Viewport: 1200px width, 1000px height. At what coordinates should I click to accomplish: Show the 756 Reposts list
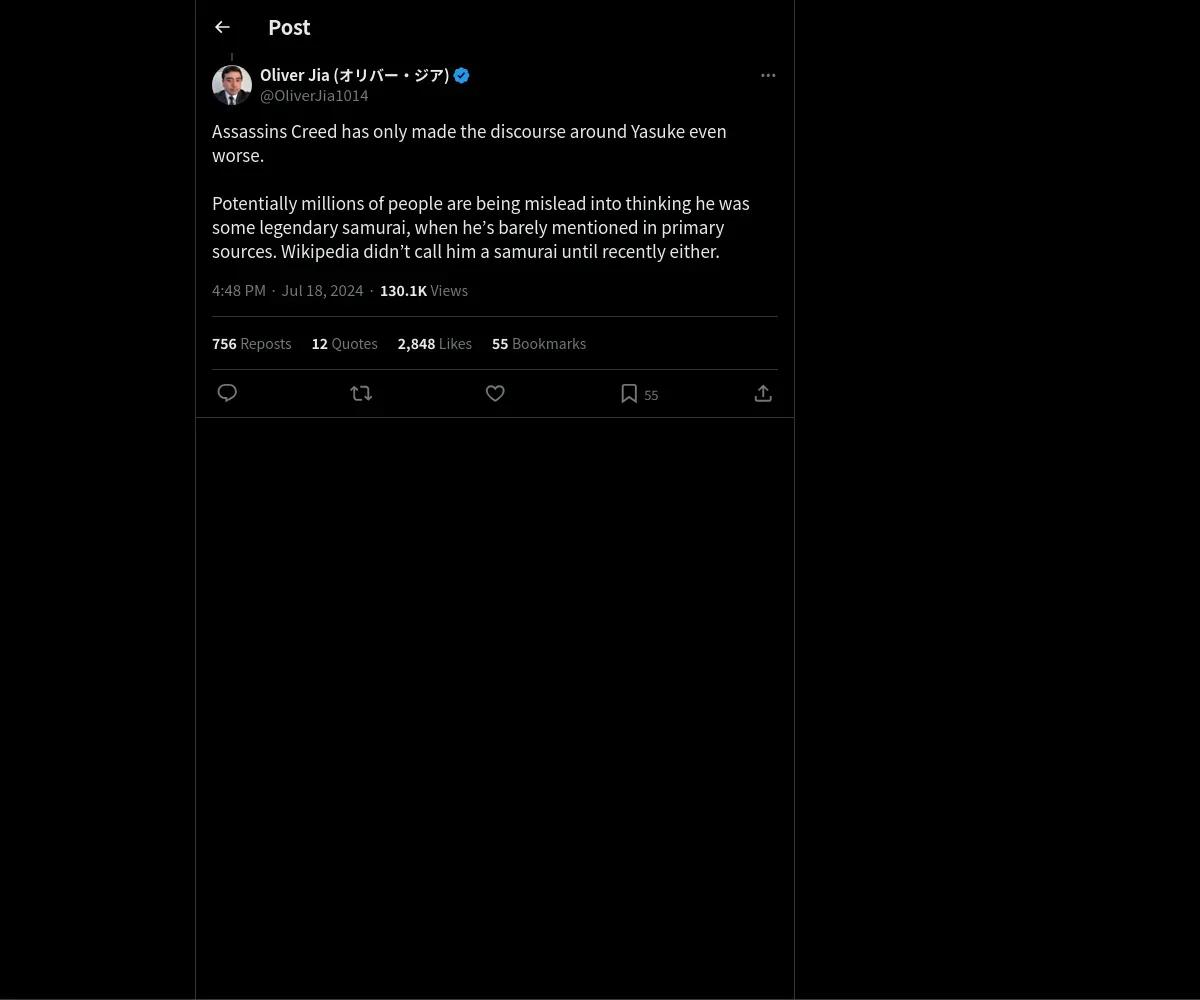252,343
